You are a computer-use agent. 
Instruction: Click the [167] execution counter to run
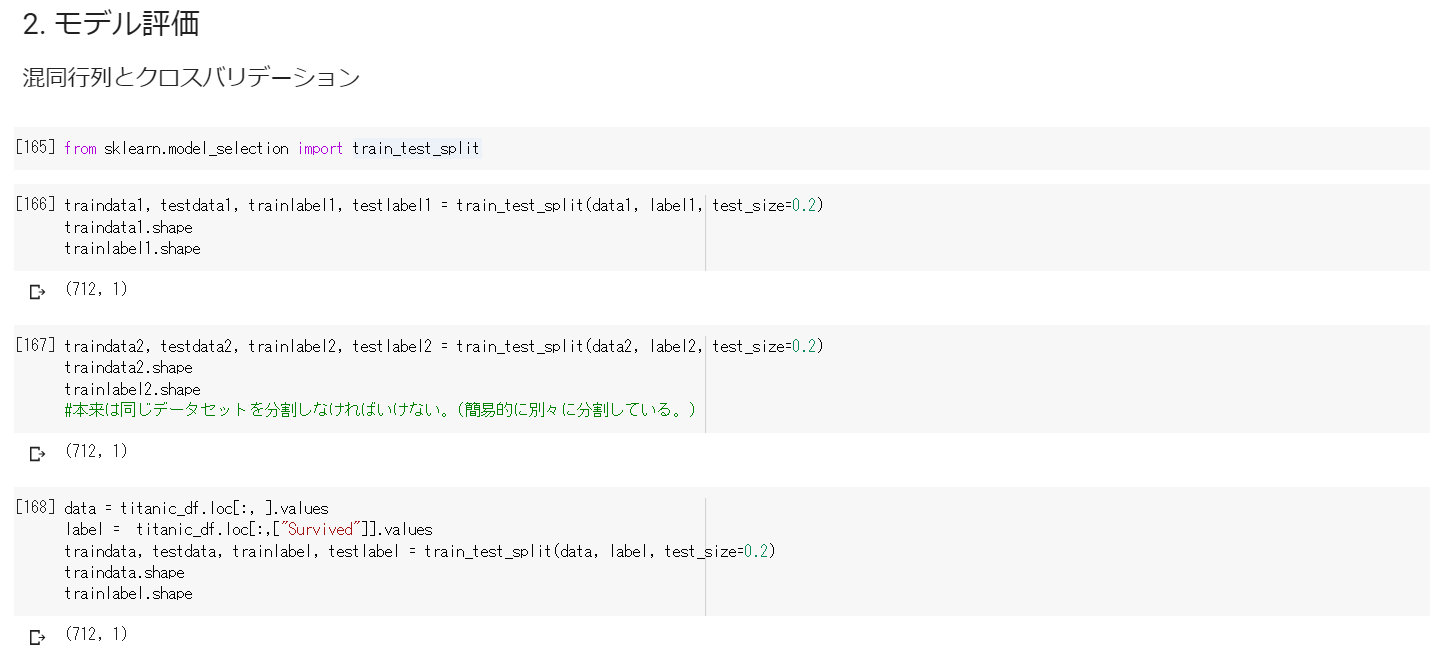point(36,346)
